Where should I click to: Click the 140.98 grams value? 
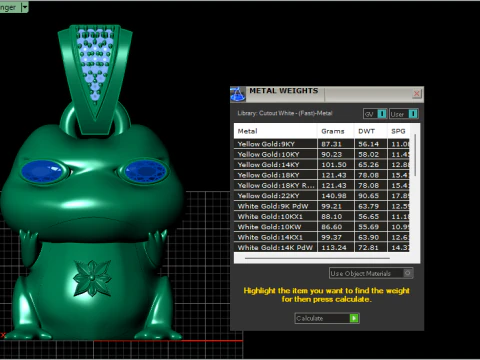334,196
